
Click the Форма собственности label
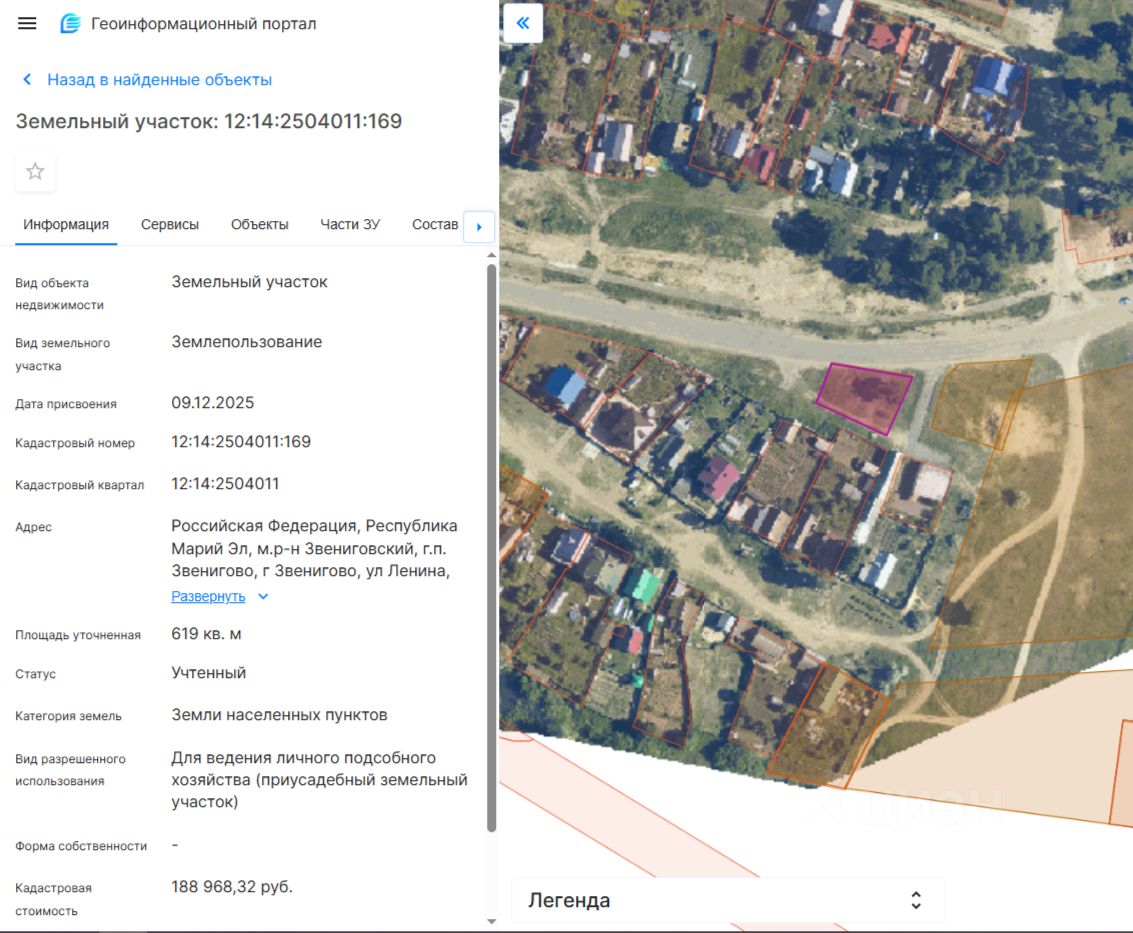pyautogui.click(x=81, y=846)
